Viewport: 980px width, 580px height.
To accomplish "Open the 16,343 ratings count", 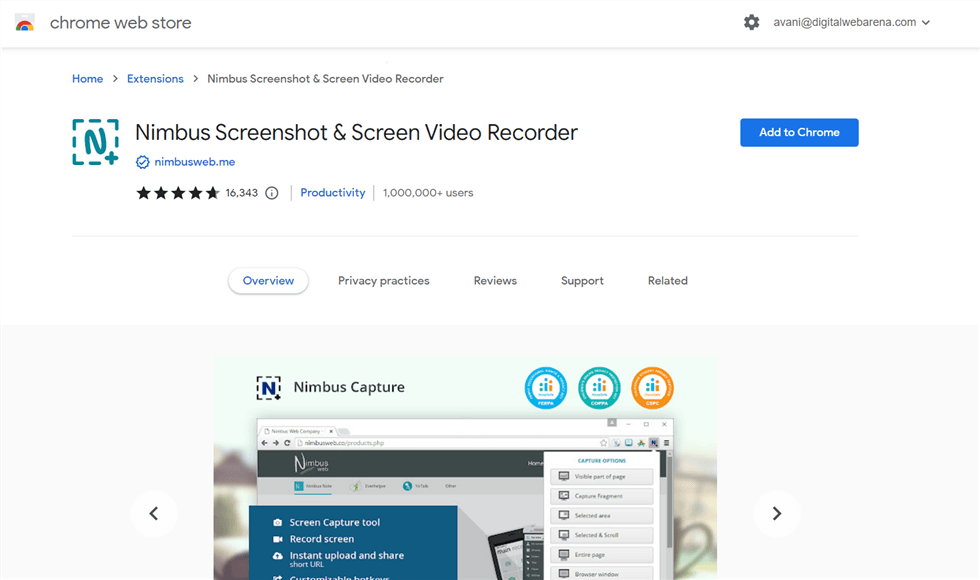I will (242, 192).
